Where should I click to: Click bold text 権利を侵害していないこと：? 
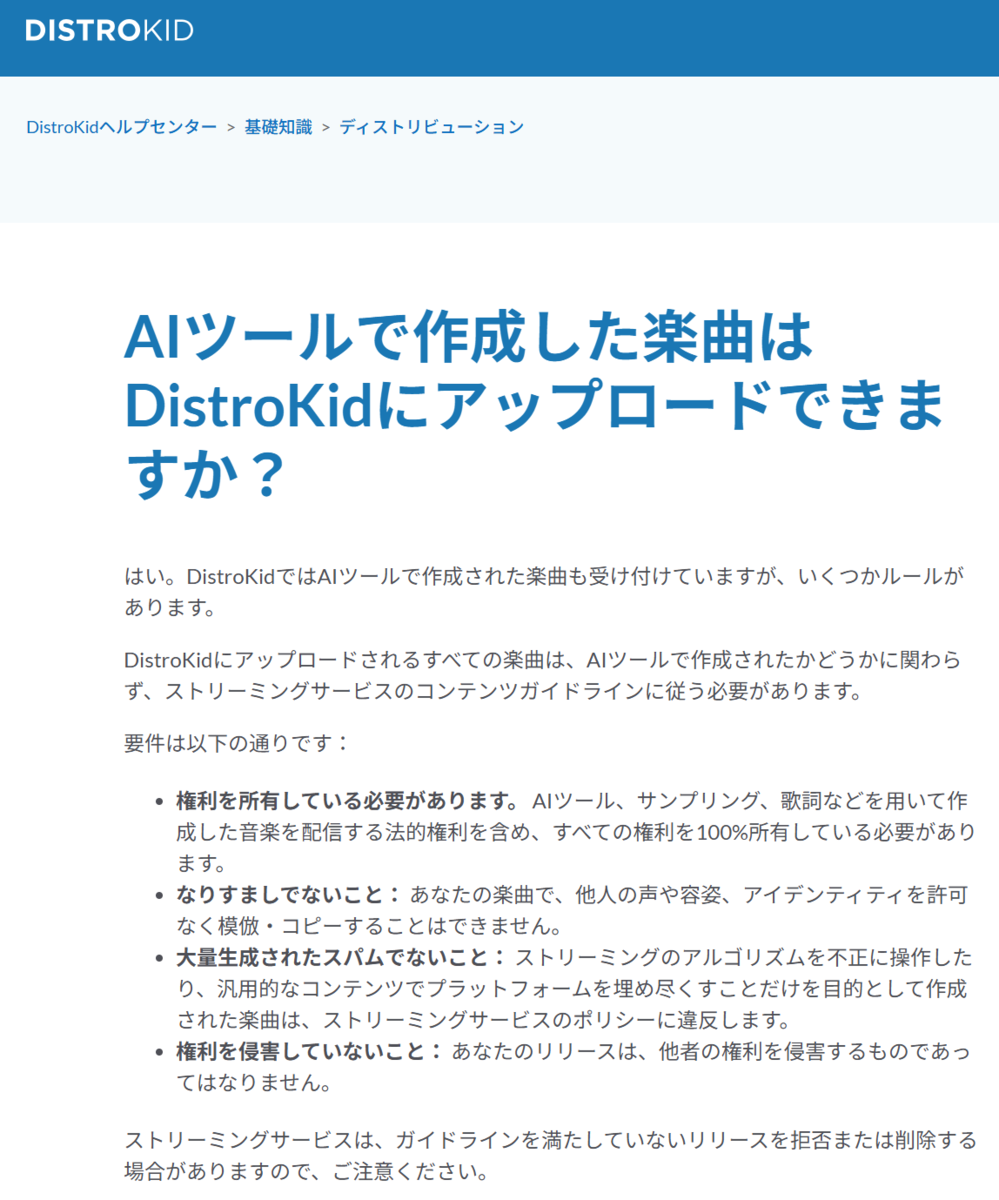309,1050
